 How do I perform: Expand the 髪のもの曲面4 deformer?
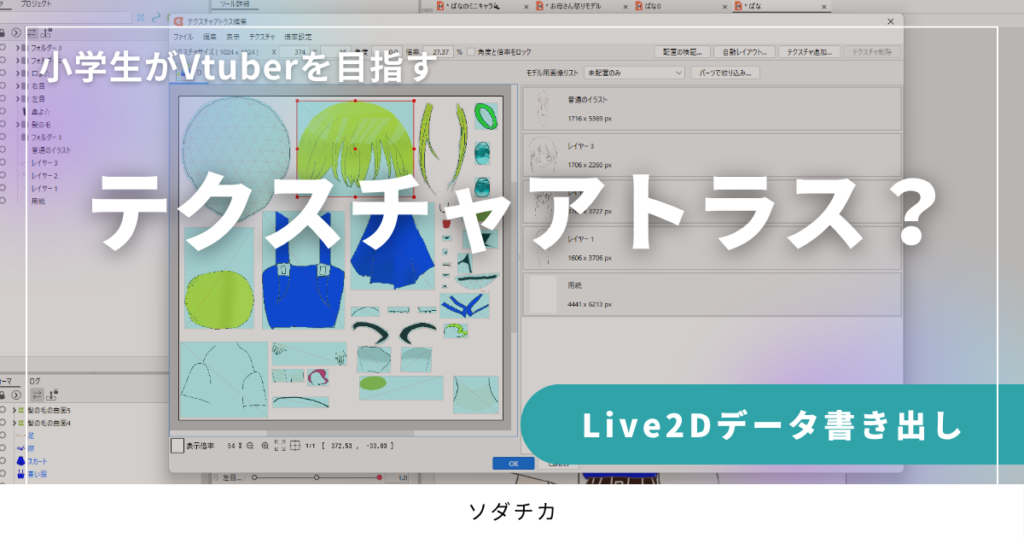pyautogui.click(x=14, y=423)
